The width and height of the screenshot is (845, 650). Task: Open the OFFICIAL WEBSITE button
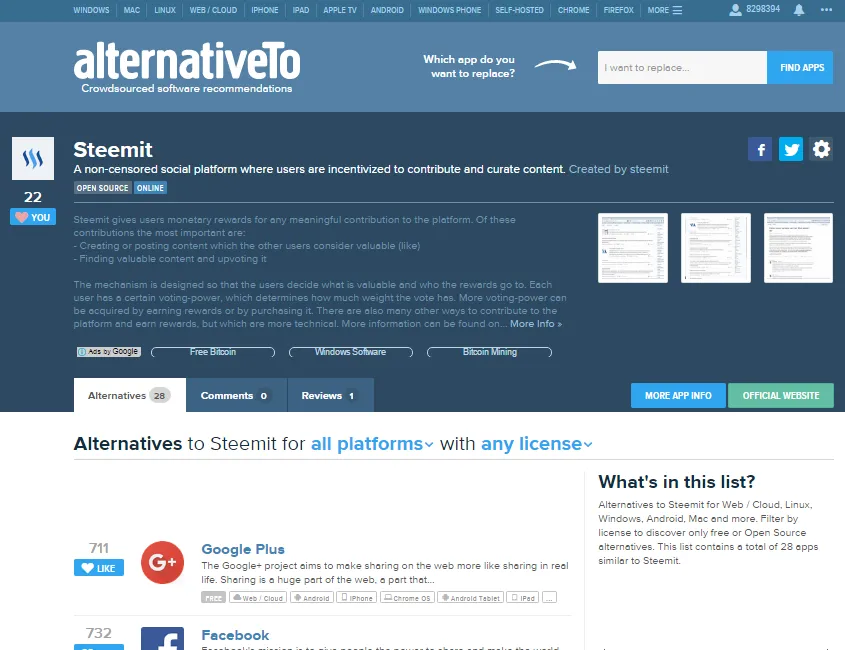tap(781, 396)
